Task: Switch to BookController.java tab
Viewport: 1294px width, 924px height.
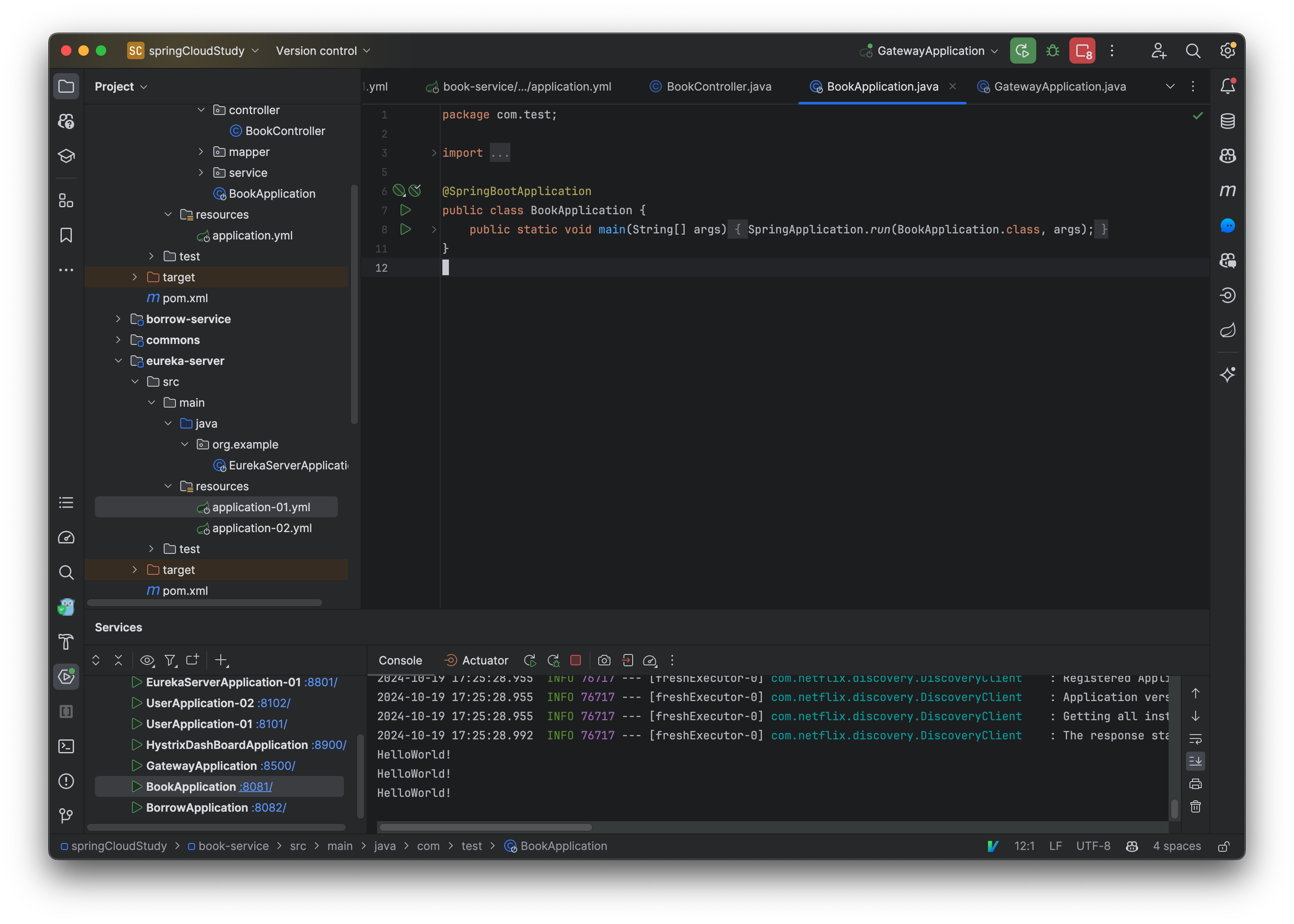Action: point(711,87)
